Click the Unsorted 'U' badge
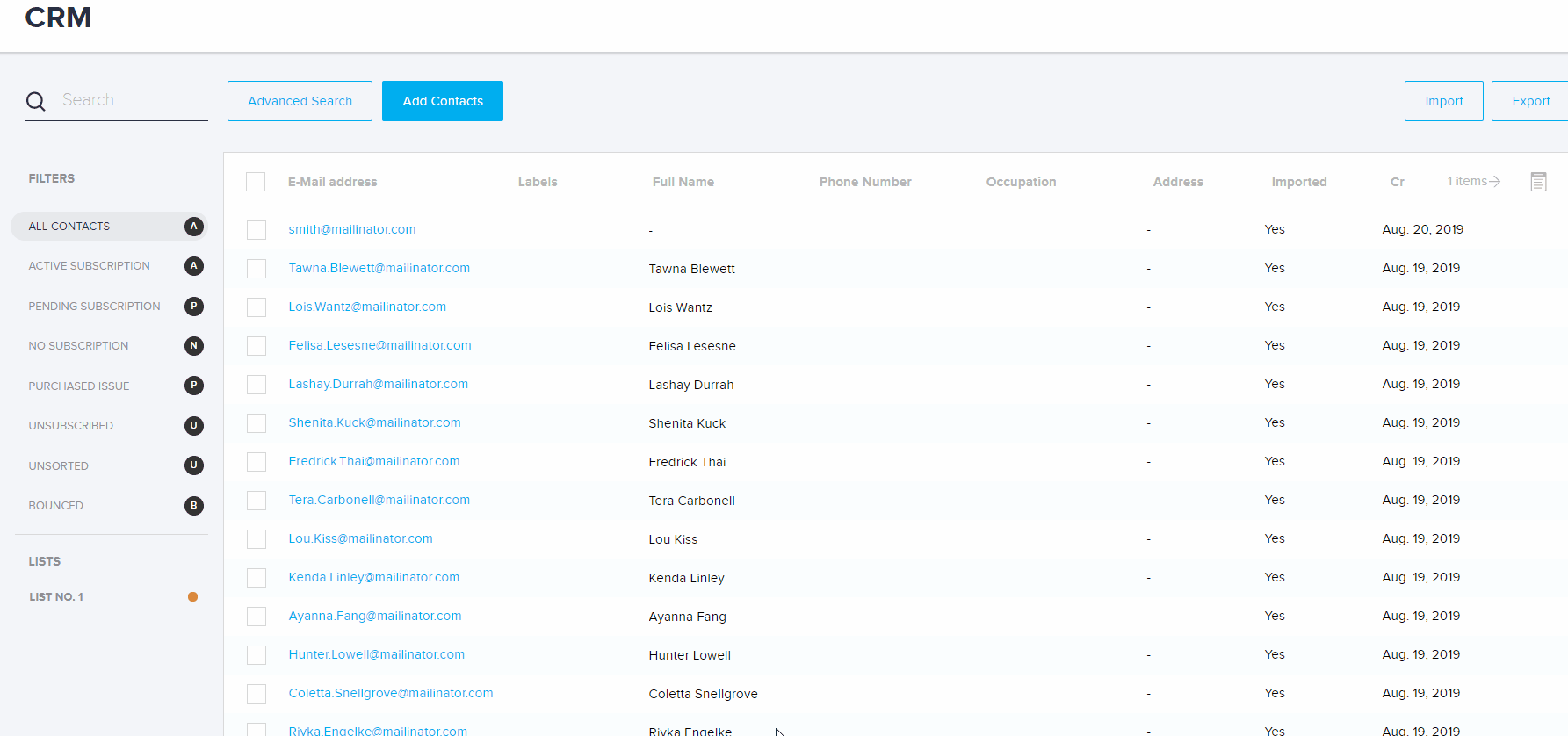Screen dimensions: 1568x736 click(194, 465)
